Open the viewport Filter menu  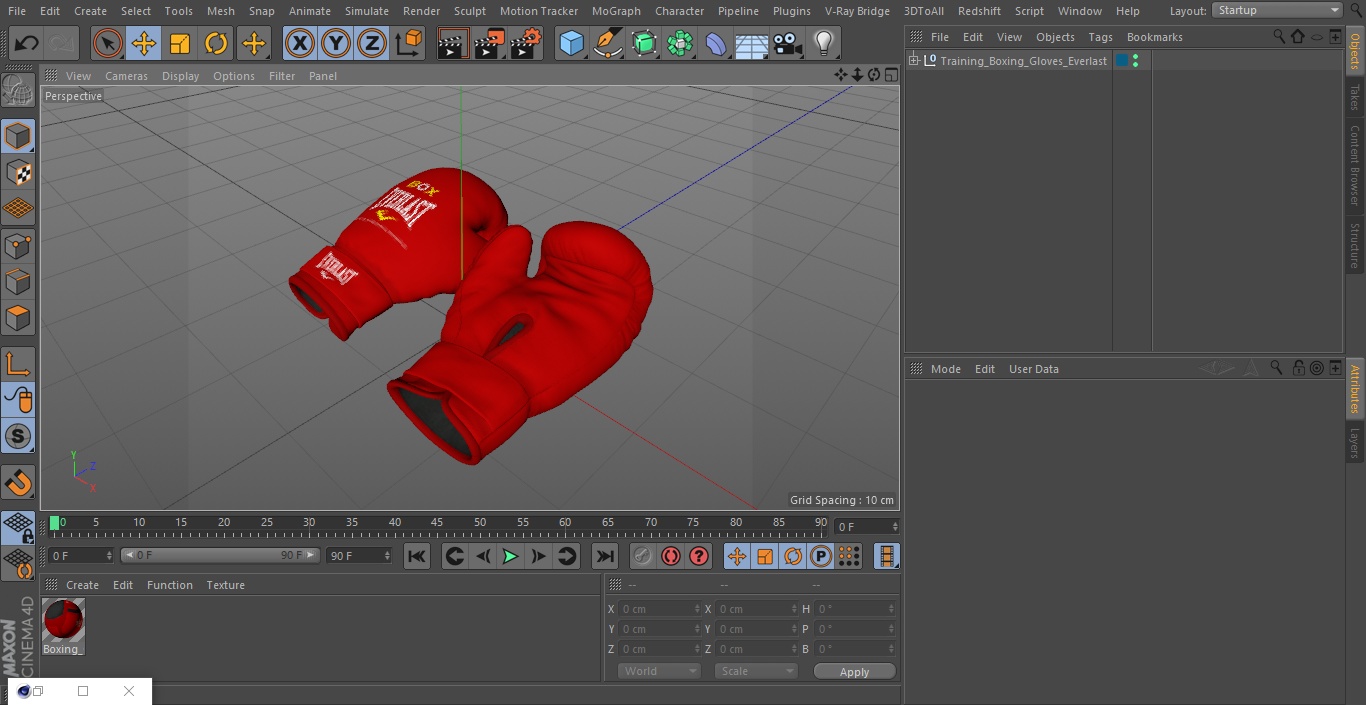point(282,76)
